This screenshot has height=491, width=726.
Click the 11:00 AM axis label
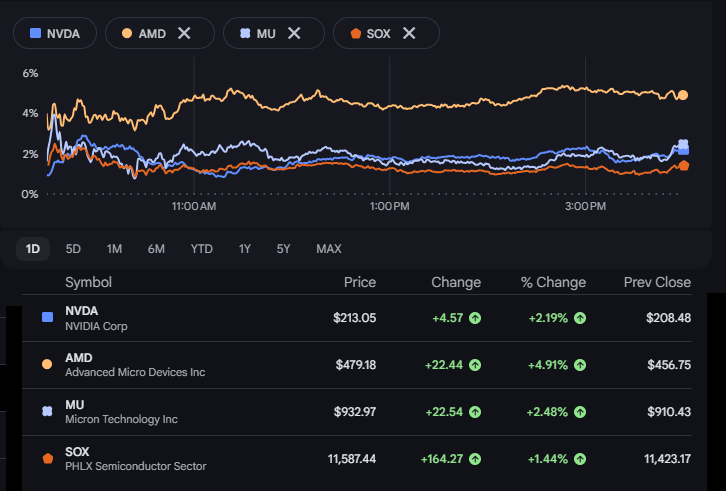pyautogui.click(x=194, y=206)
